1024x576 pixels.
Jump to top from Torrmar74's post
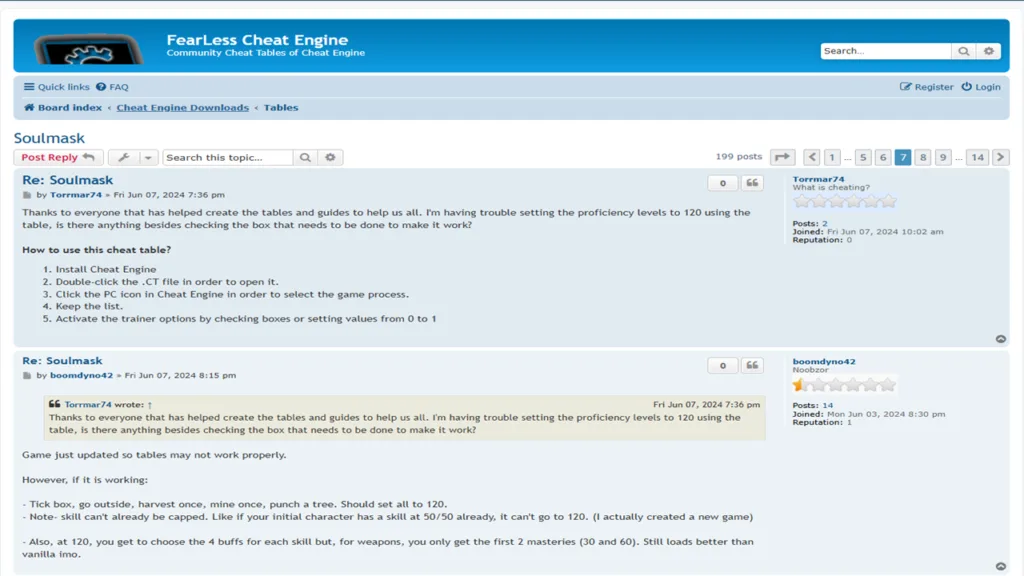tap(1000, 339)
